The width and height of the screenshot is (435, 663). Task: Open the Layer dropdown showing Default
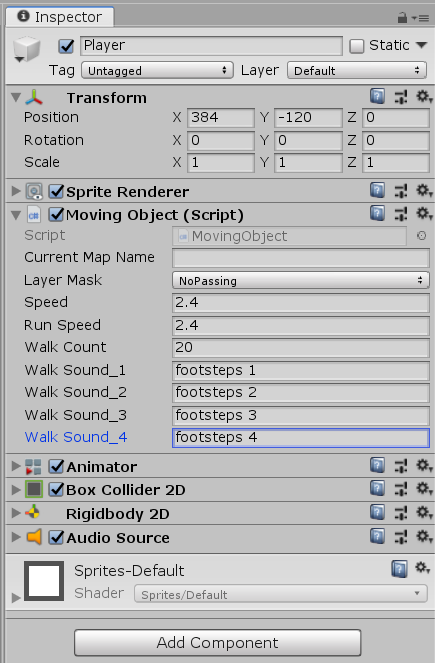357,71
